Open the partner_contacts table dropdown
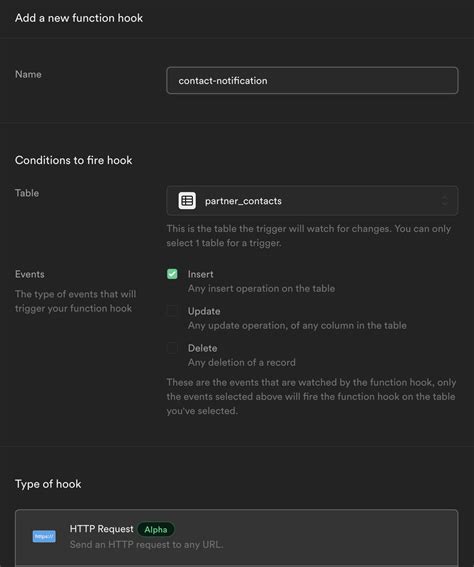 click(312, 201)
